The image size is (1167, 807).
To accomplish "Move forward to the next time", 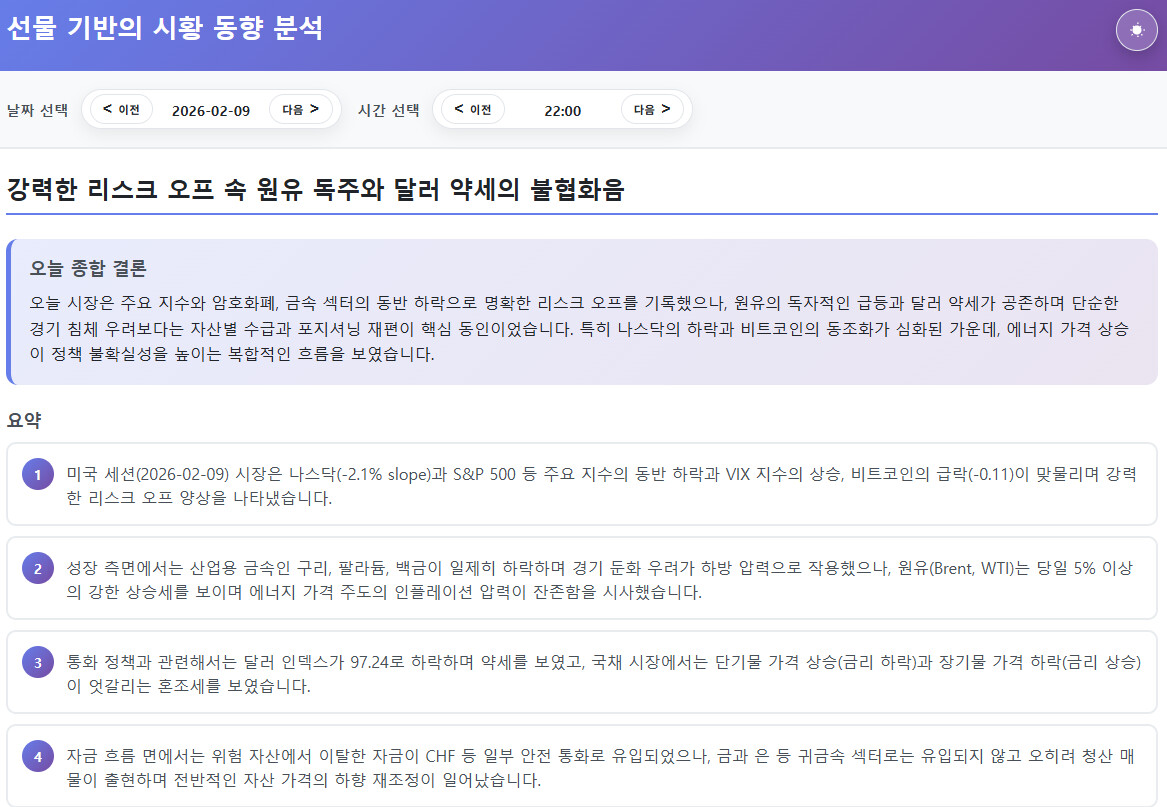I will pyautogui.click(x=651, y=109).
